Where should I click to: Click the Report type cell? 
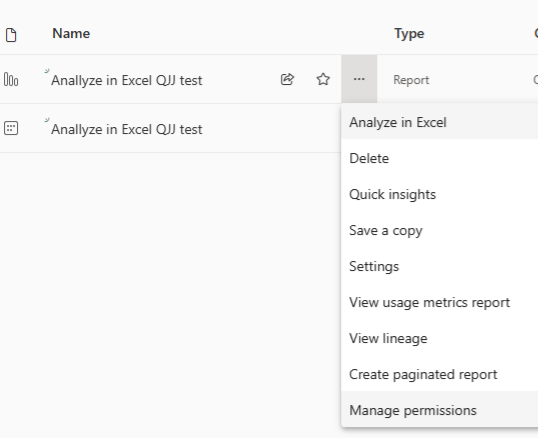click(411, 80)
